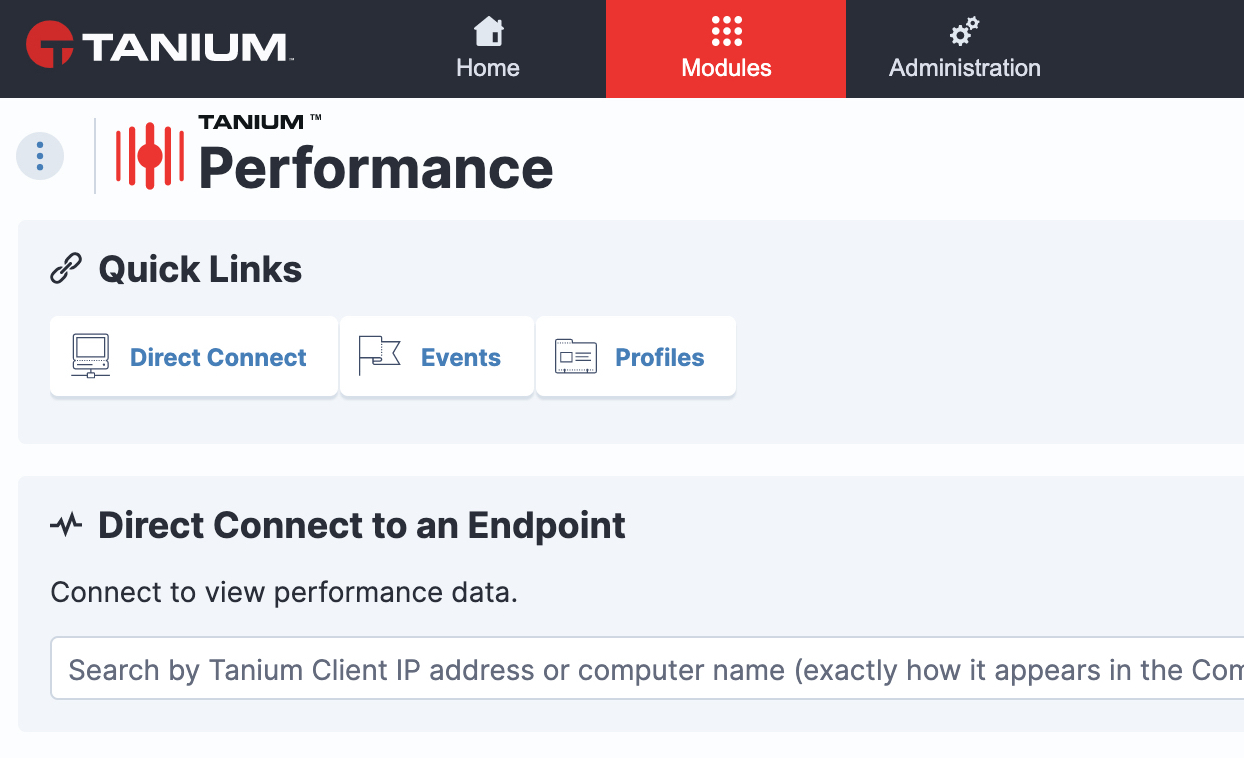Image resolution: width=1244 pixels, height=758 pixels.
Task: Go to the Administration tab
Action: point(965,49)
